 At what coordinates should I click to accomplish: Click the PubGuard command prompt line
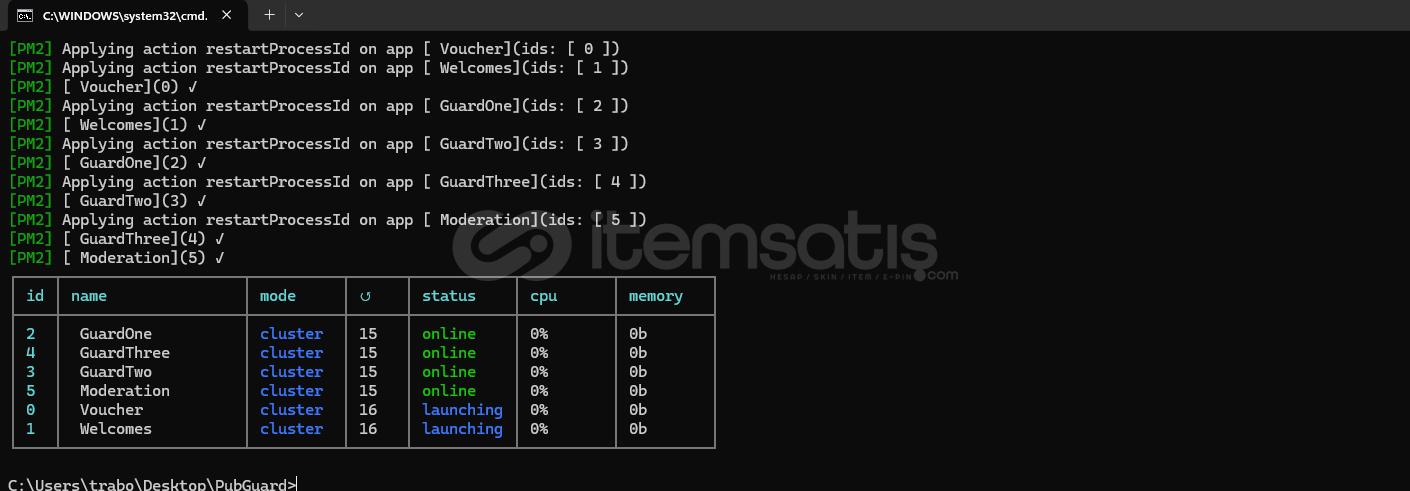pyautogui.click(x=152, y=485)
